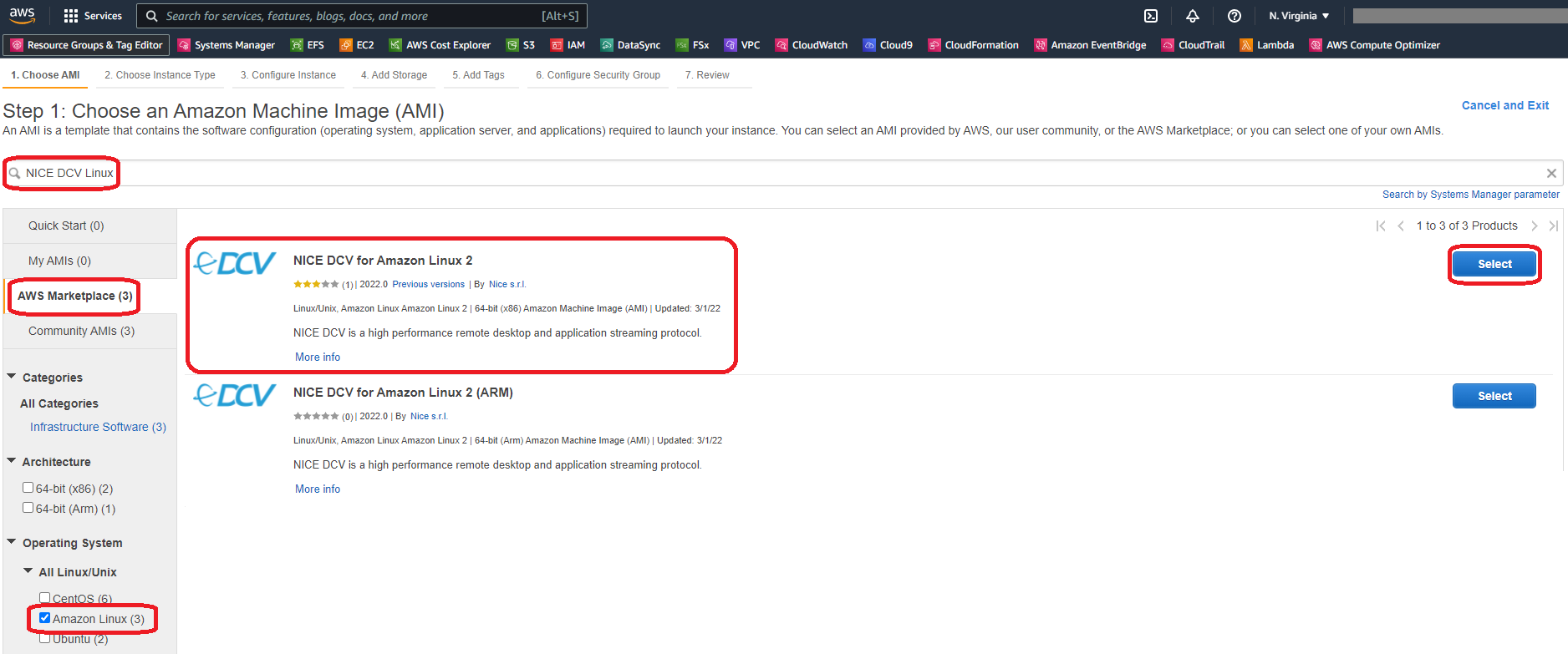Click Search by Systems Manager parameter
This screenshot has width=1568, height=654.
pyautogui.click(x=1471, y=195)
